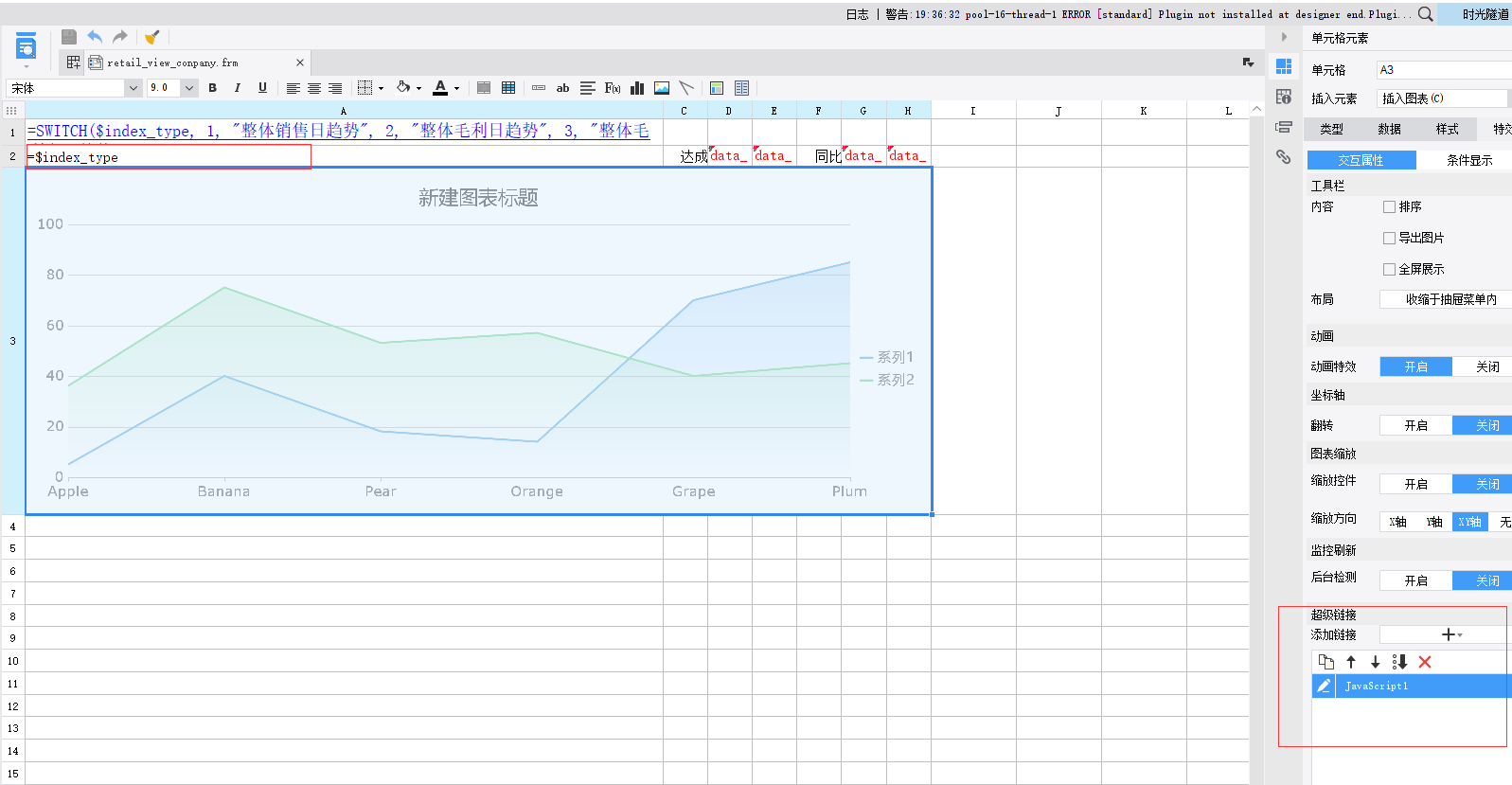This screenshot has width=1512, height=785.
Task: Pick font color A swatch
Action: click(x=440, y=88)
